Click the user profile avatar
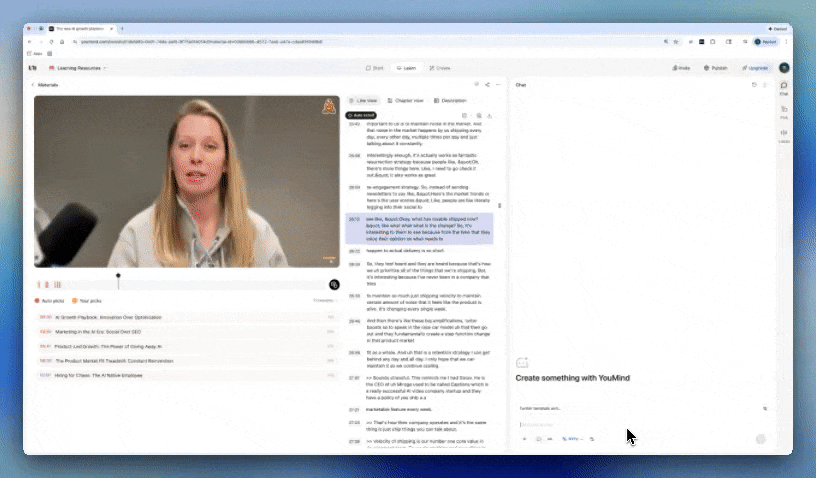Viewport: 816px width, 478px height. 784,68
